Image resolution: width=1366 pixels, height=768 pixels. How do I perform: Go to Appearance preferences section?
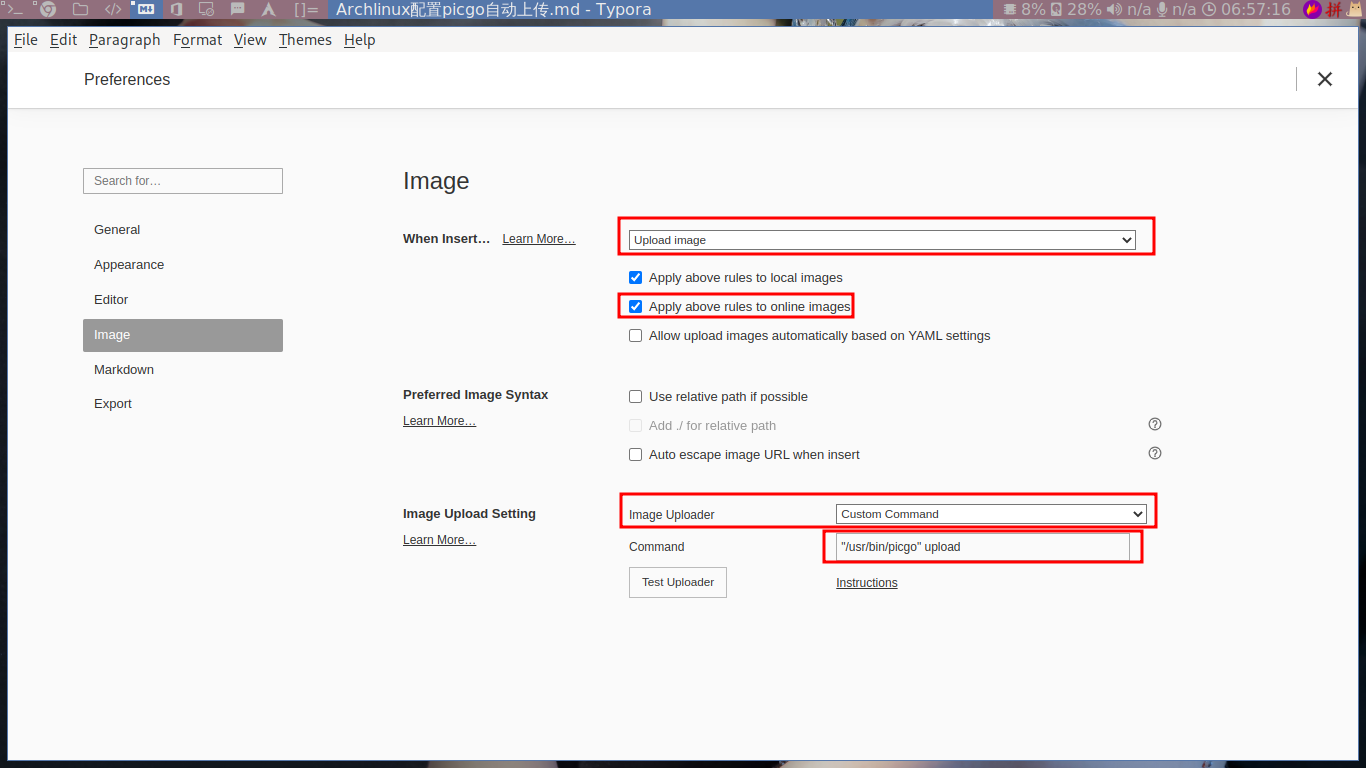(x=183, y=265)
